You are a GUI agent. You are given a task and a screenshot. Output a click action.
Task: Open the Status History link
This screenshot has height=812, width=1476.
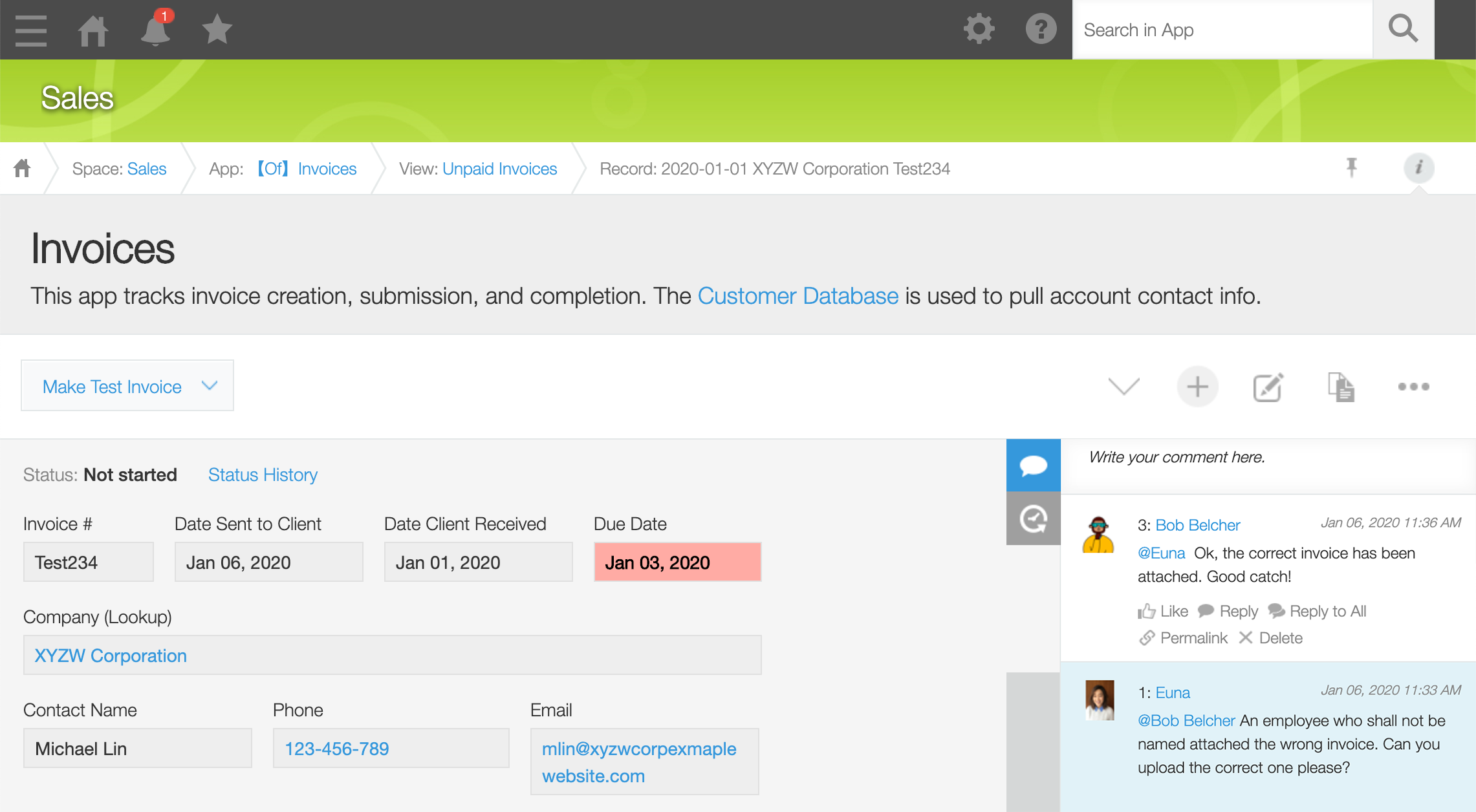point(262,475)
